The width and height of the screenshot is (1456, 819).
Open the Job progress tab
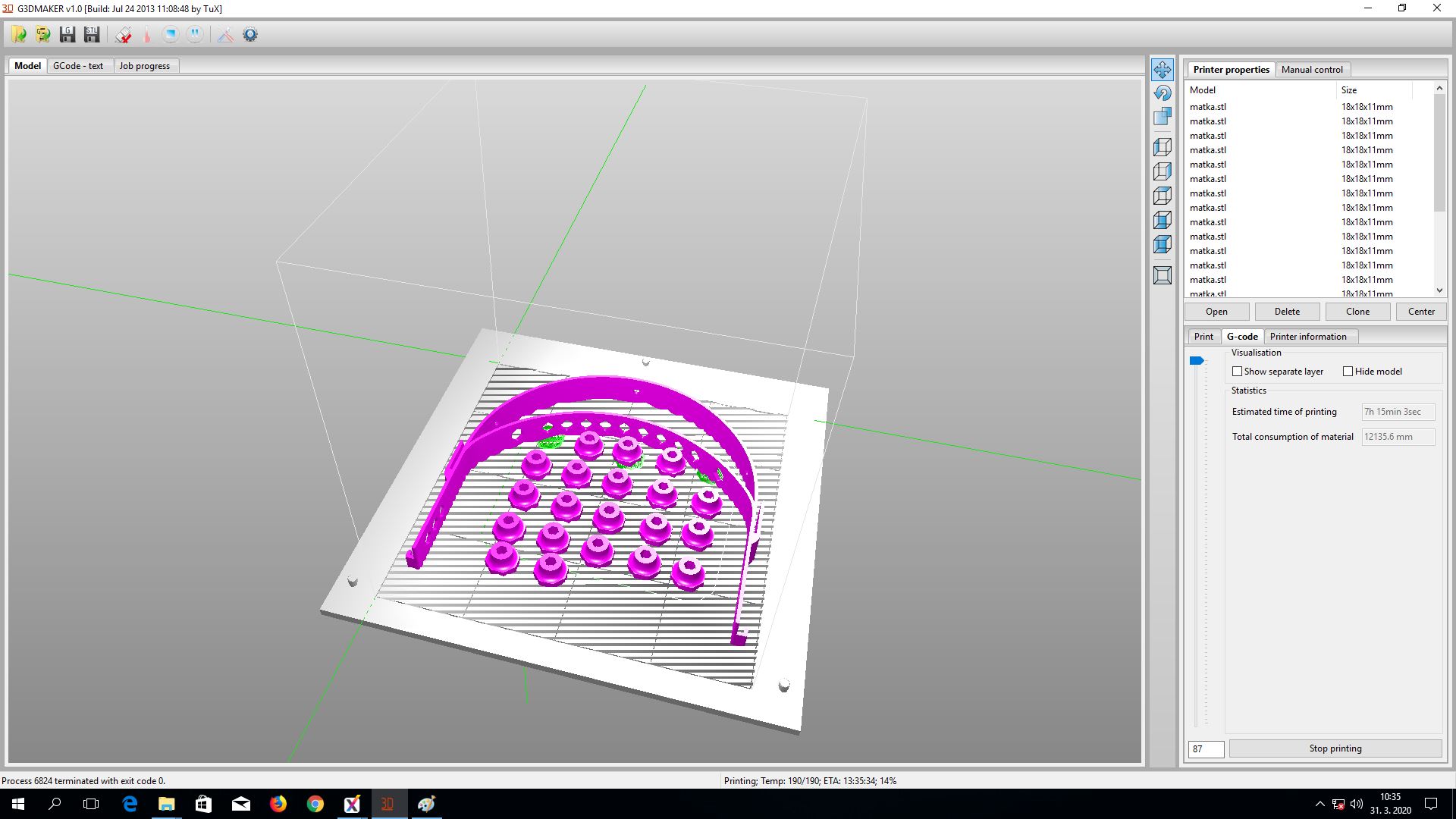[144, 66]
